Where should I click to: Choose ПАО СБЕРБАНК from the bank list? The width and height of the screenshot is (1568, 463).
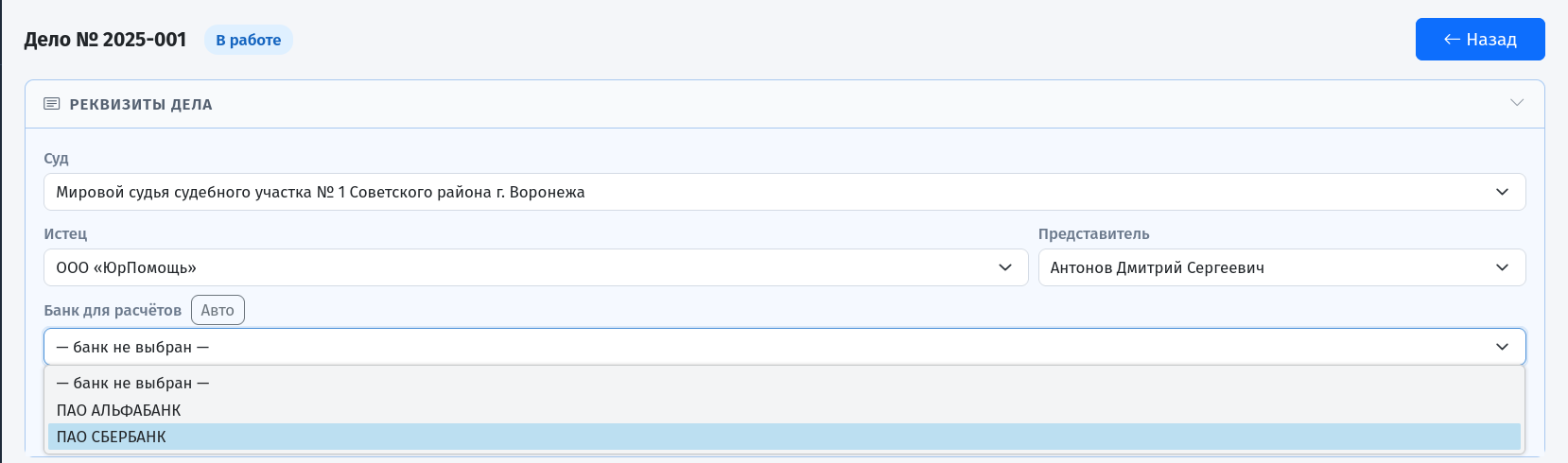coord(785,437)
